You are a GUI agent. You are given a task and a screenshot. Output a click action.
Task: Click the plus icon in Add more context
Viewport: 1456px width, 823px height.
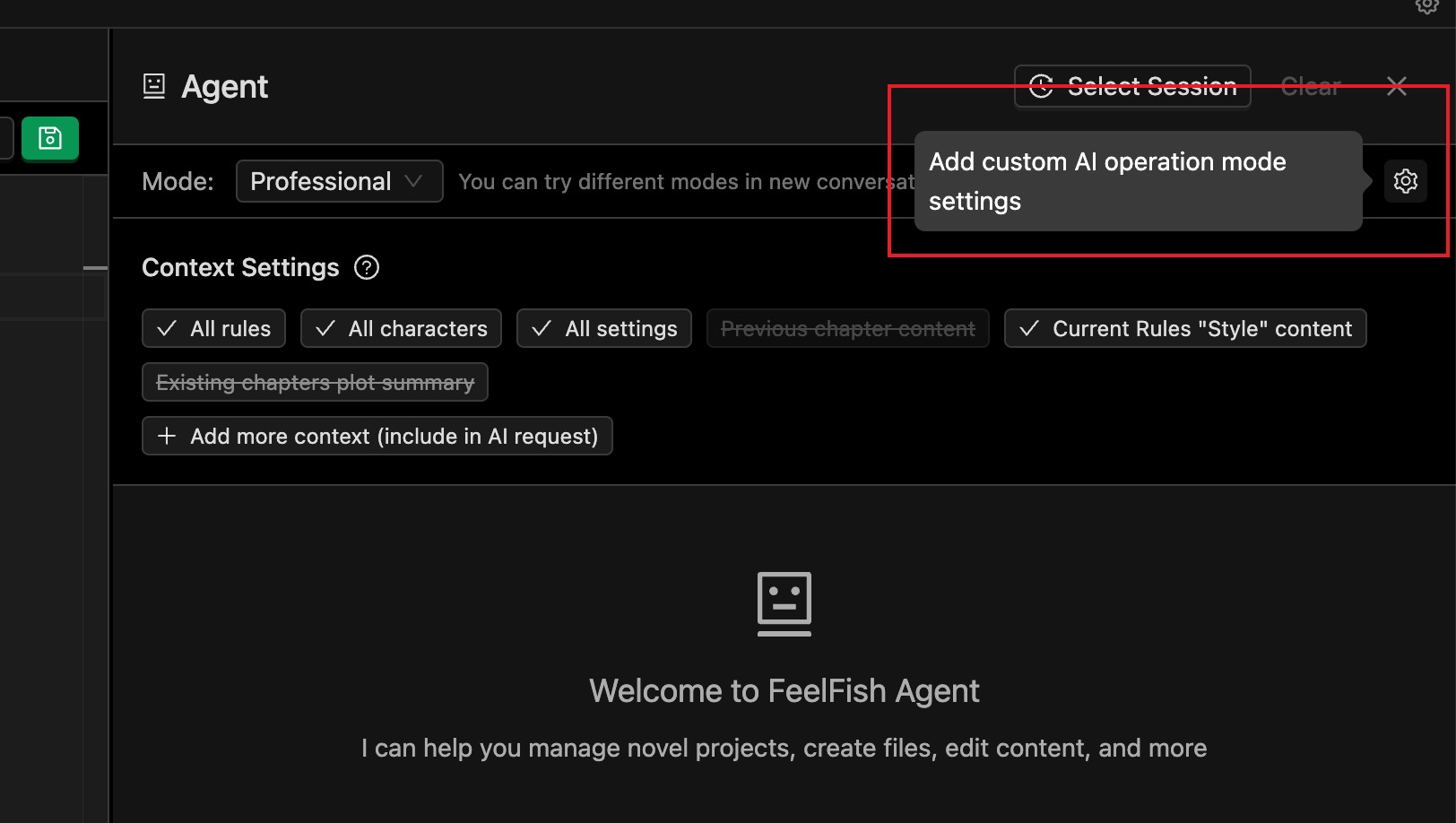tap(167, 437)
